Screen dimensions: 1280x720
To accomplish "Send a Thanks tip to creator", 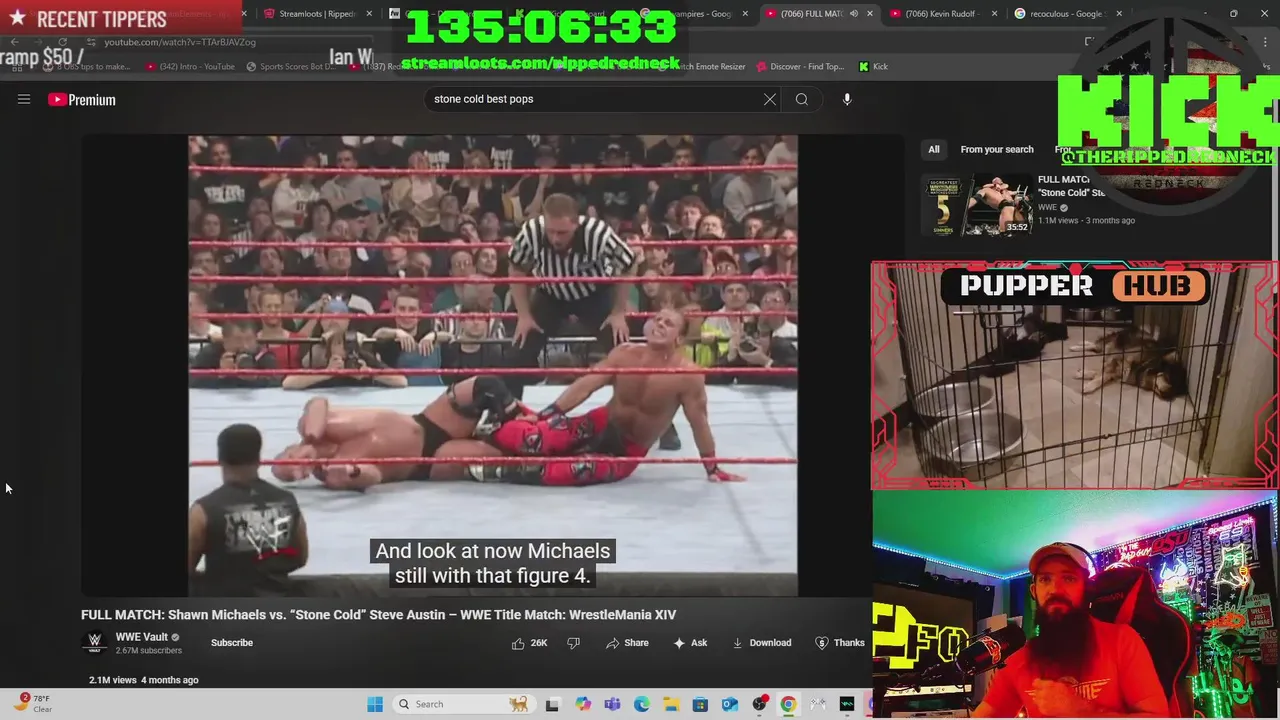I will coord(840,643).
